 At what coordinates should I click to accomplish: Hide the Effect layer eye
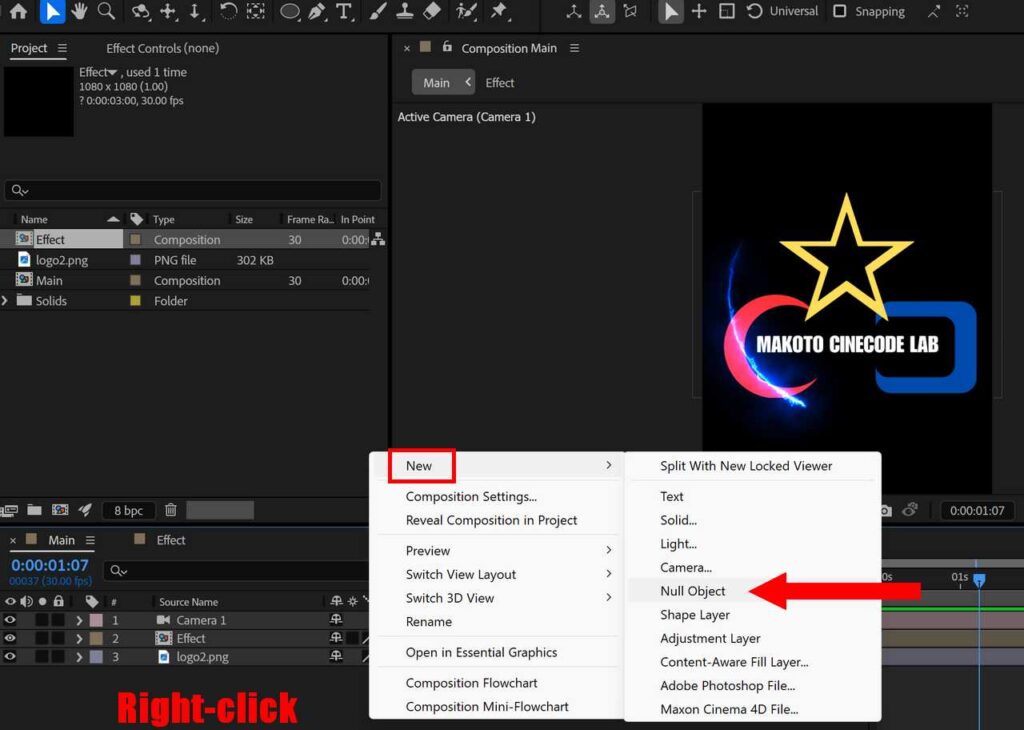pyautogui.click(x=10, y=638)
